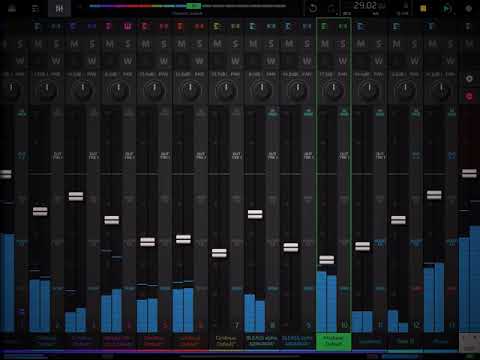Click the play button in transport
The image size is (480, 360).
[447, 9]
